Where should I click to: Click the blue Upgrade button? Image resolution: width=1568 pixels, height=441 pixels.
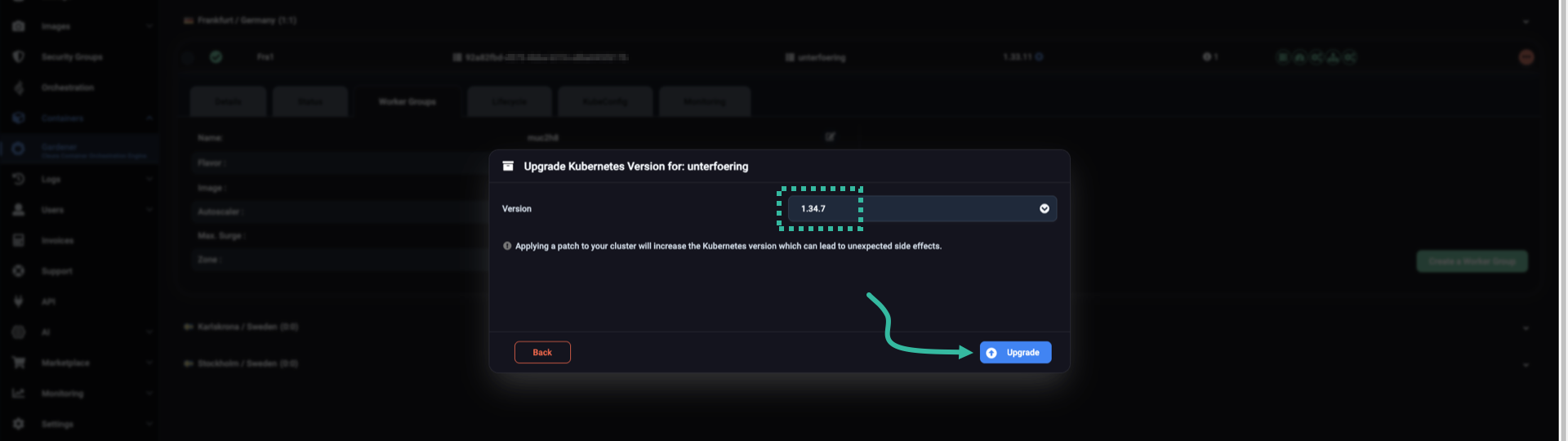click(1015, 353)
